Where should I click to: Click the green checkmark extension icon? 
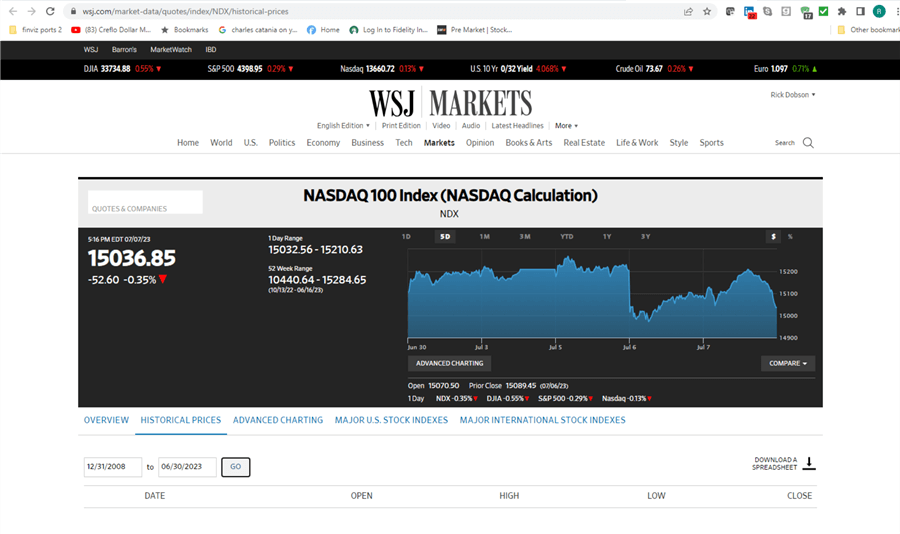point(823,11)
